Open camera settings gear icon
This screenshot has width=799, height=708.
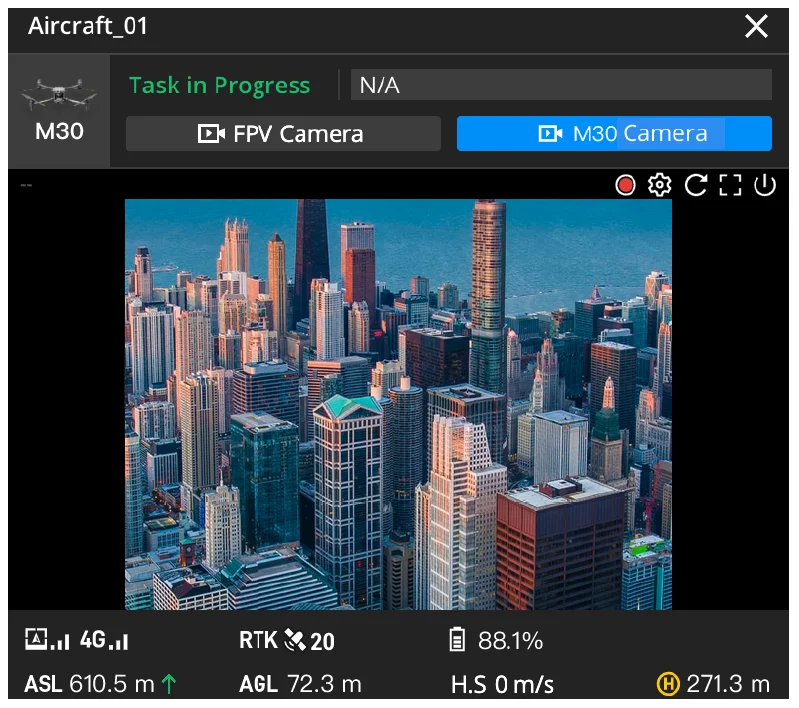659,185
